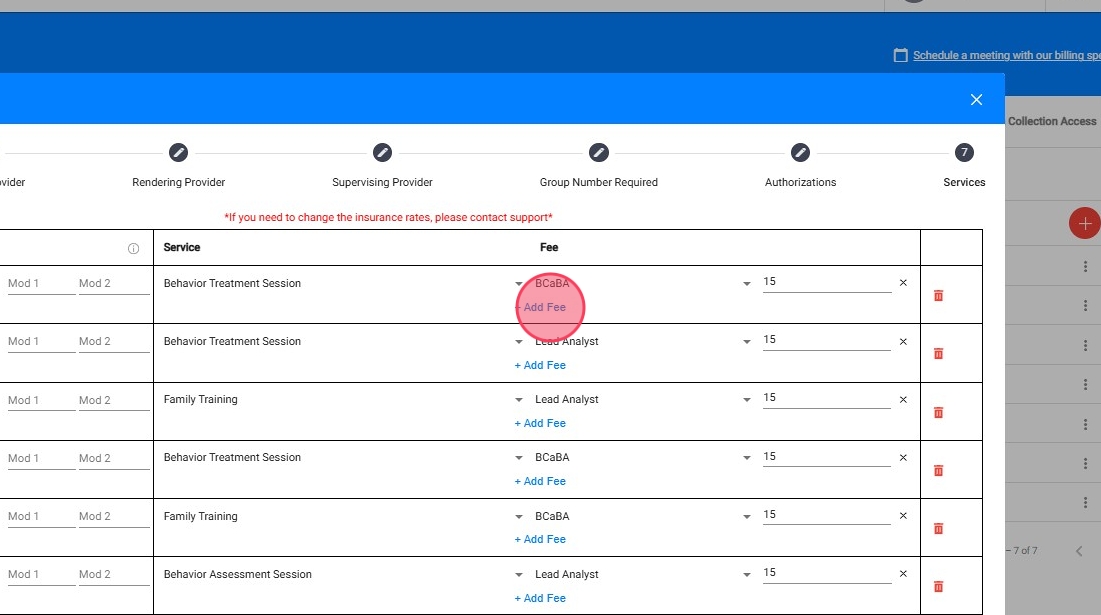Expand service dropdown of Family Training BCaBA row

[x=519, y=517]
